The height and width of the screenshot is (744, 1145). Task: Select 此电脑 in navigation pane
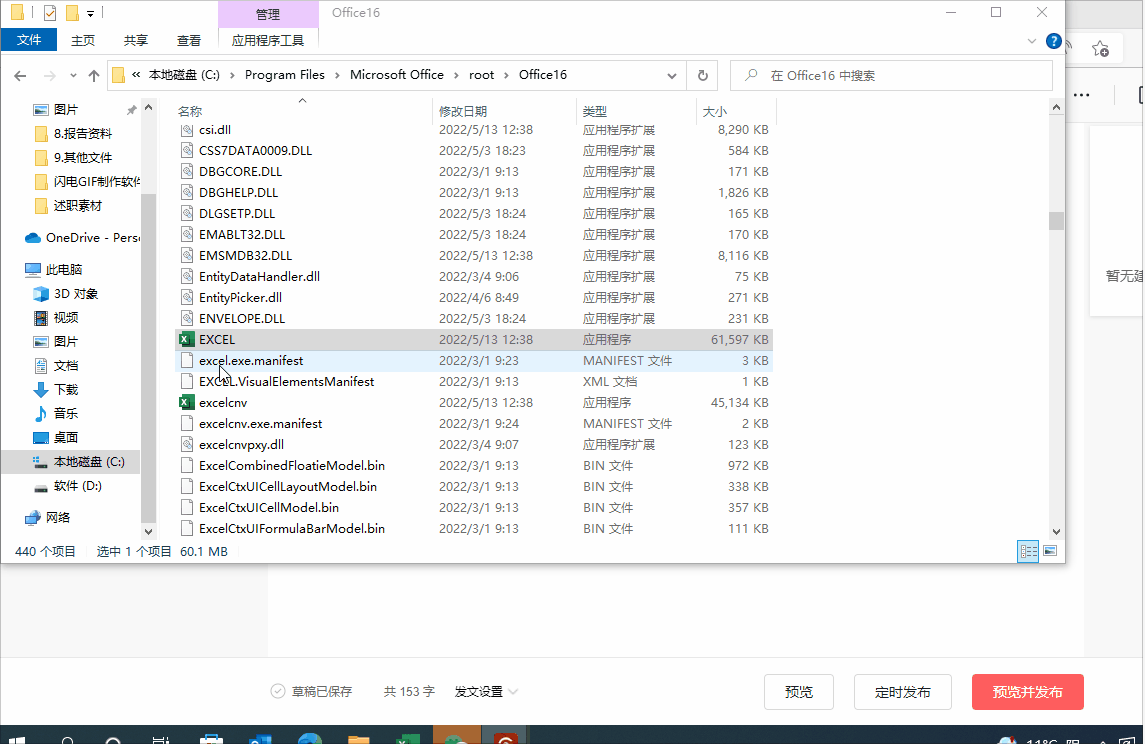click(x=54, y=269)
